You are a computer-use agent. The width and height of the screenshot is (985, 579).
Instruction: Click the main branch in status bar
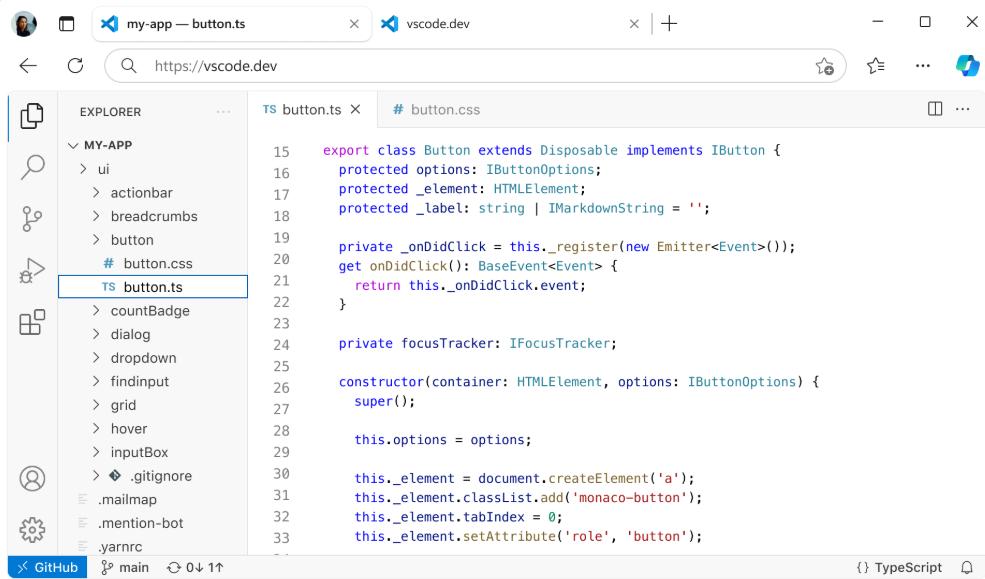[125, 567]
